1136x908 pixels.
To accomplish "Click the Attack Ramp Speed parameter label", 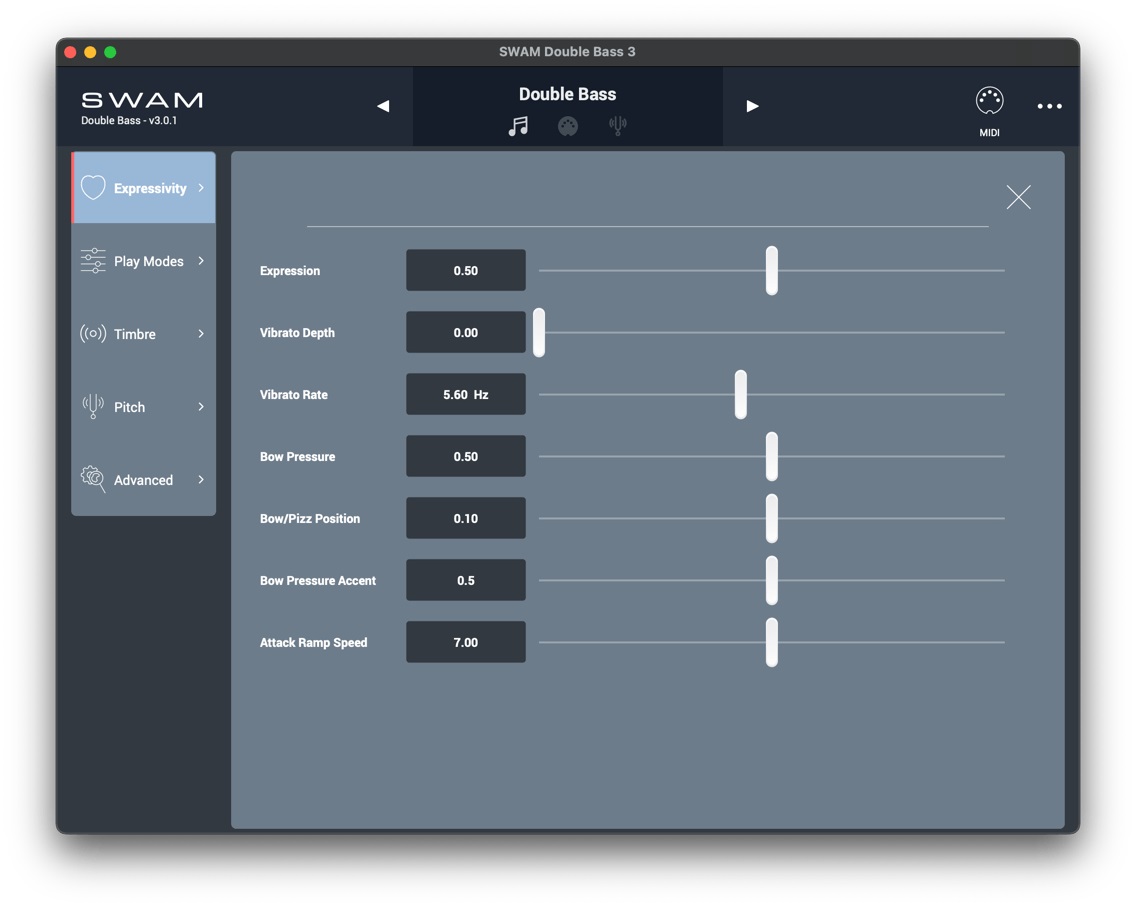I will click(x=313, y=643).
